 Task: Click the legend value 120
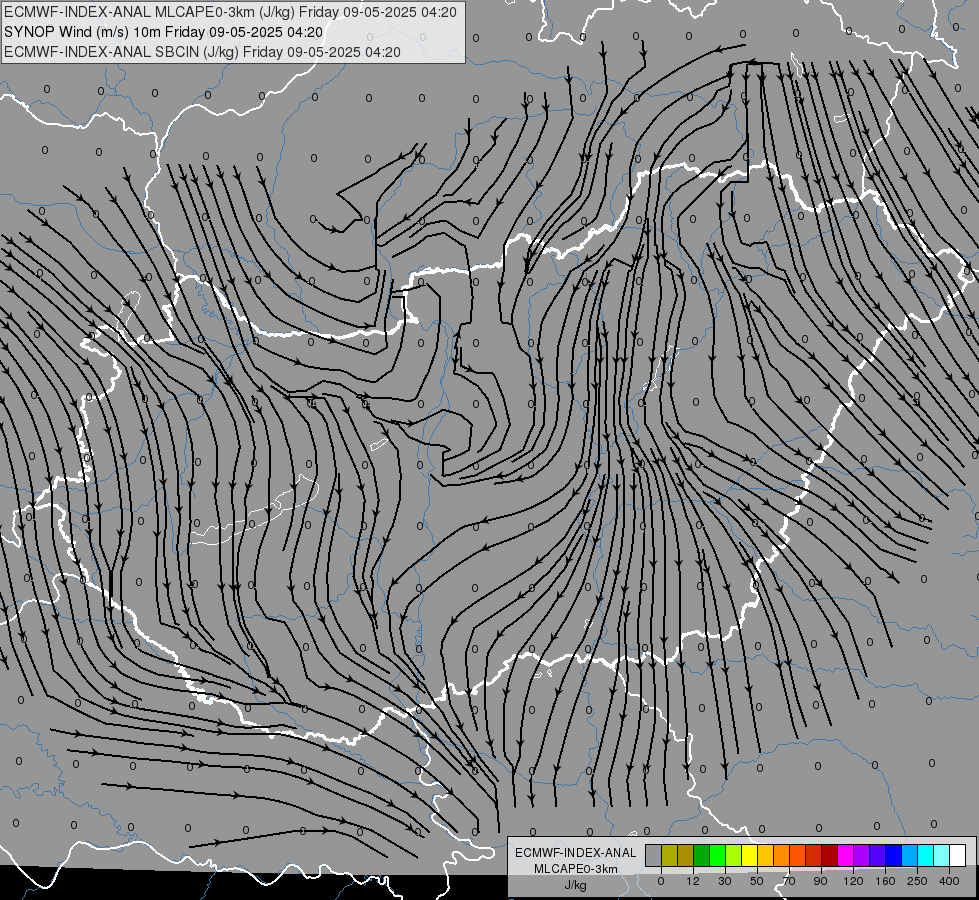click(x=854, y=881)
